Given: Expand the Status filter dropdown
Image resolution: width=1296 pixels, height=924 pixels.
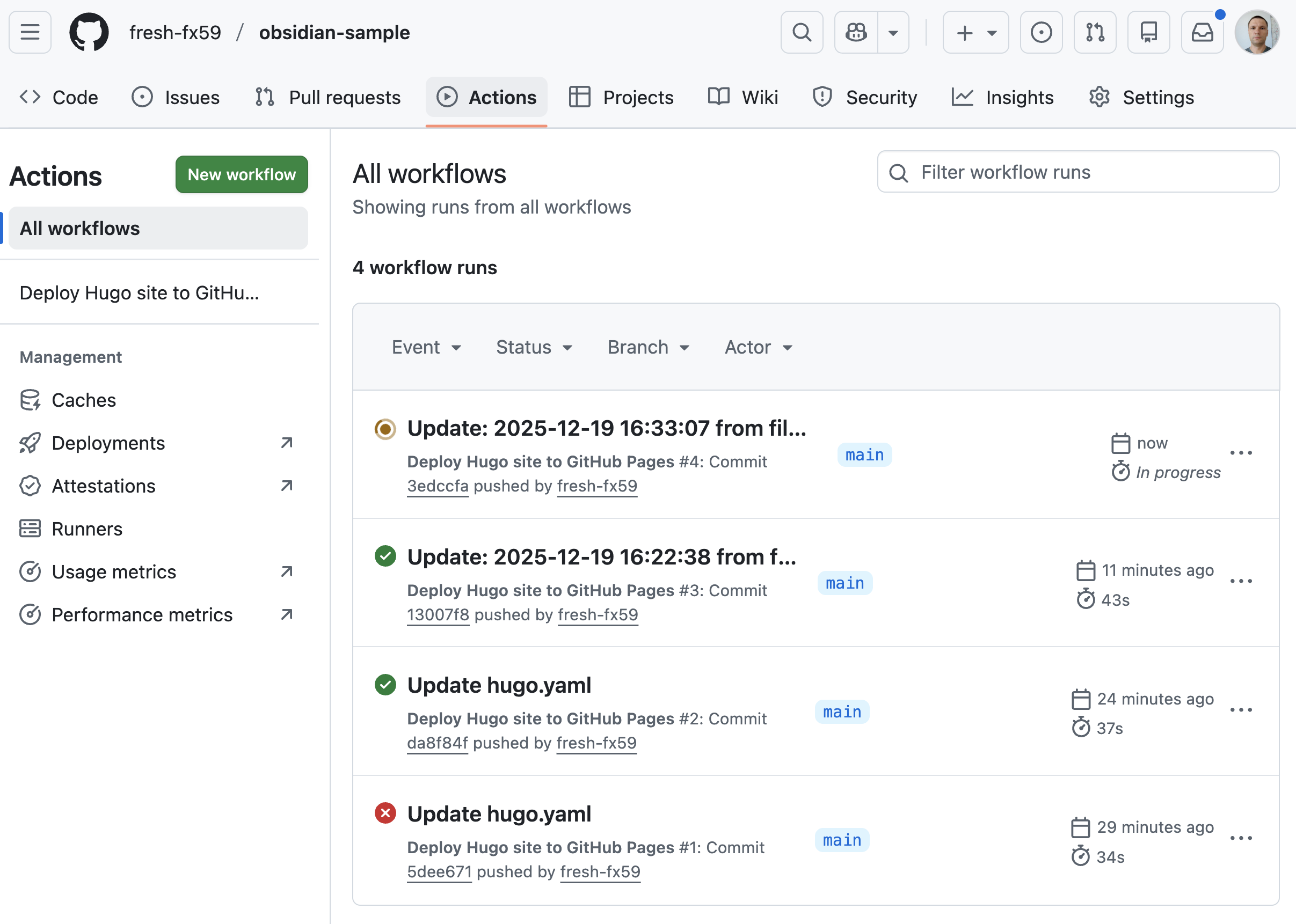Looking at the screenshot, I should click(533, 347).
